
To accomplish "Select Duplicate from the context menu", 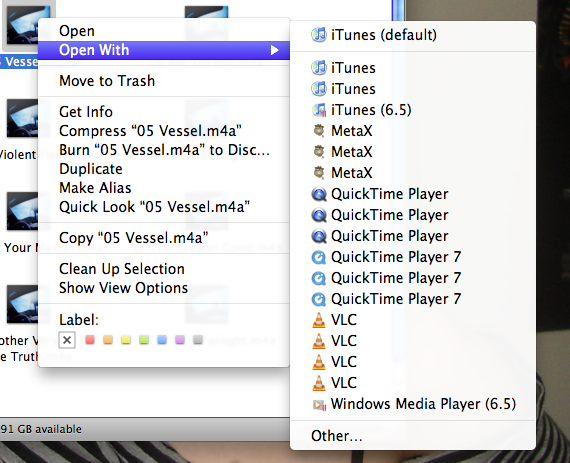I will (164, 169).
